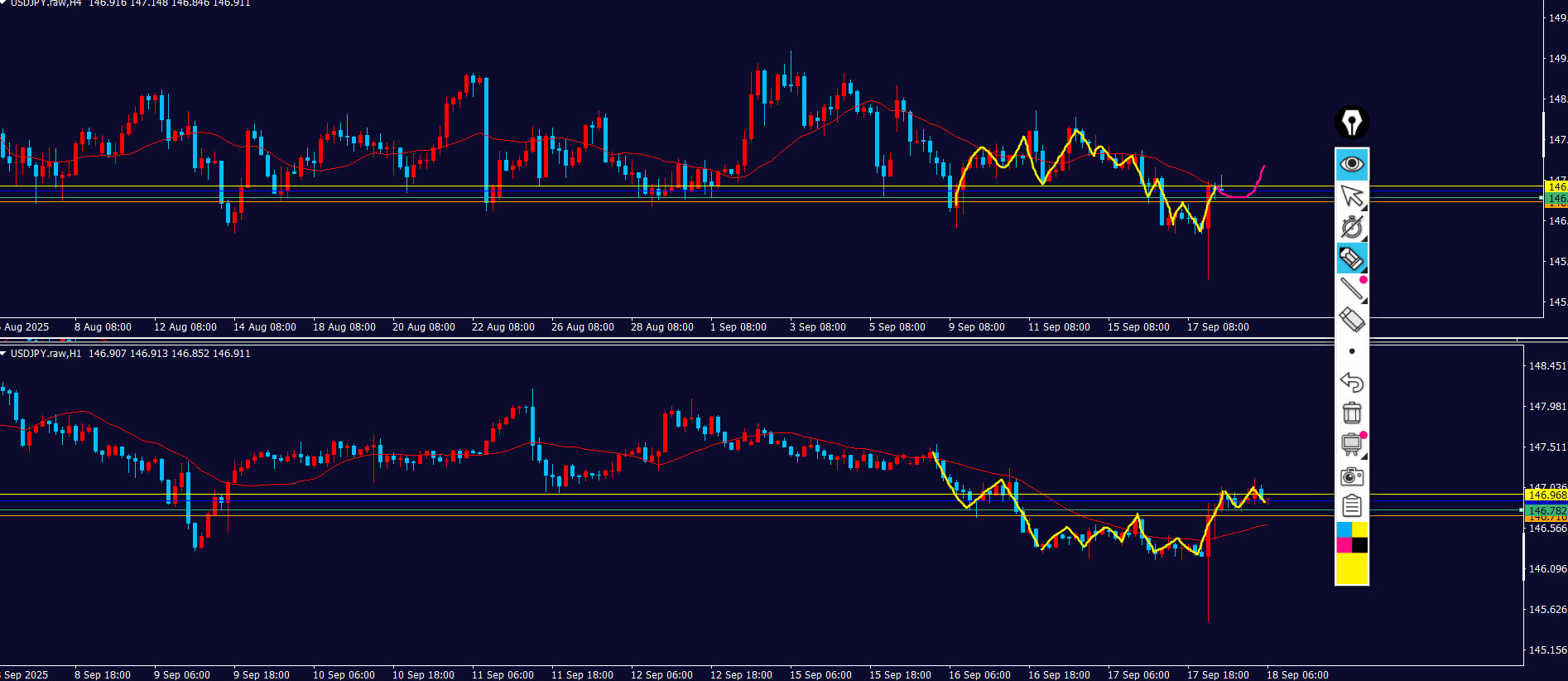Click the brush size dot
The height and width of the screenshot is (681, 1568).
[x=1351, y=351]
